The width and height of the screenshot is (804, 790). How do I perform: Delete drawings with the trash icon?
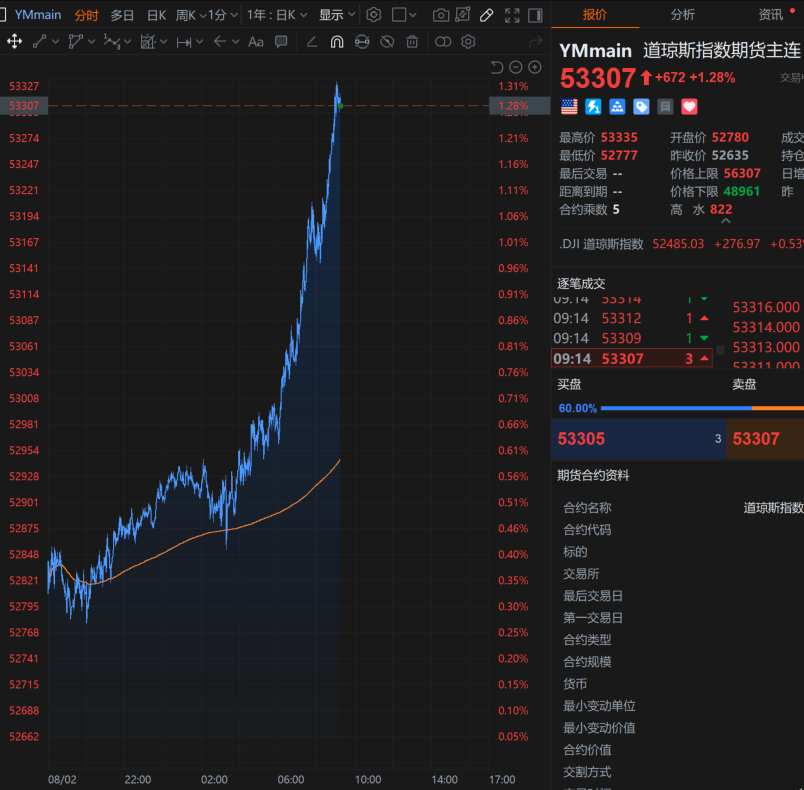pos(412,42)
